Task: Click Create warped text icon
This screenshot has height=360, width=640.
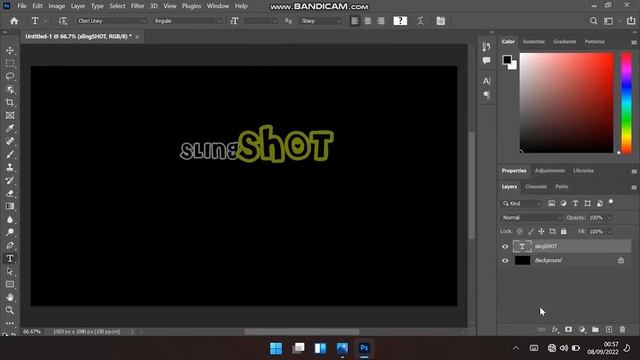Action: click(420, 21)
